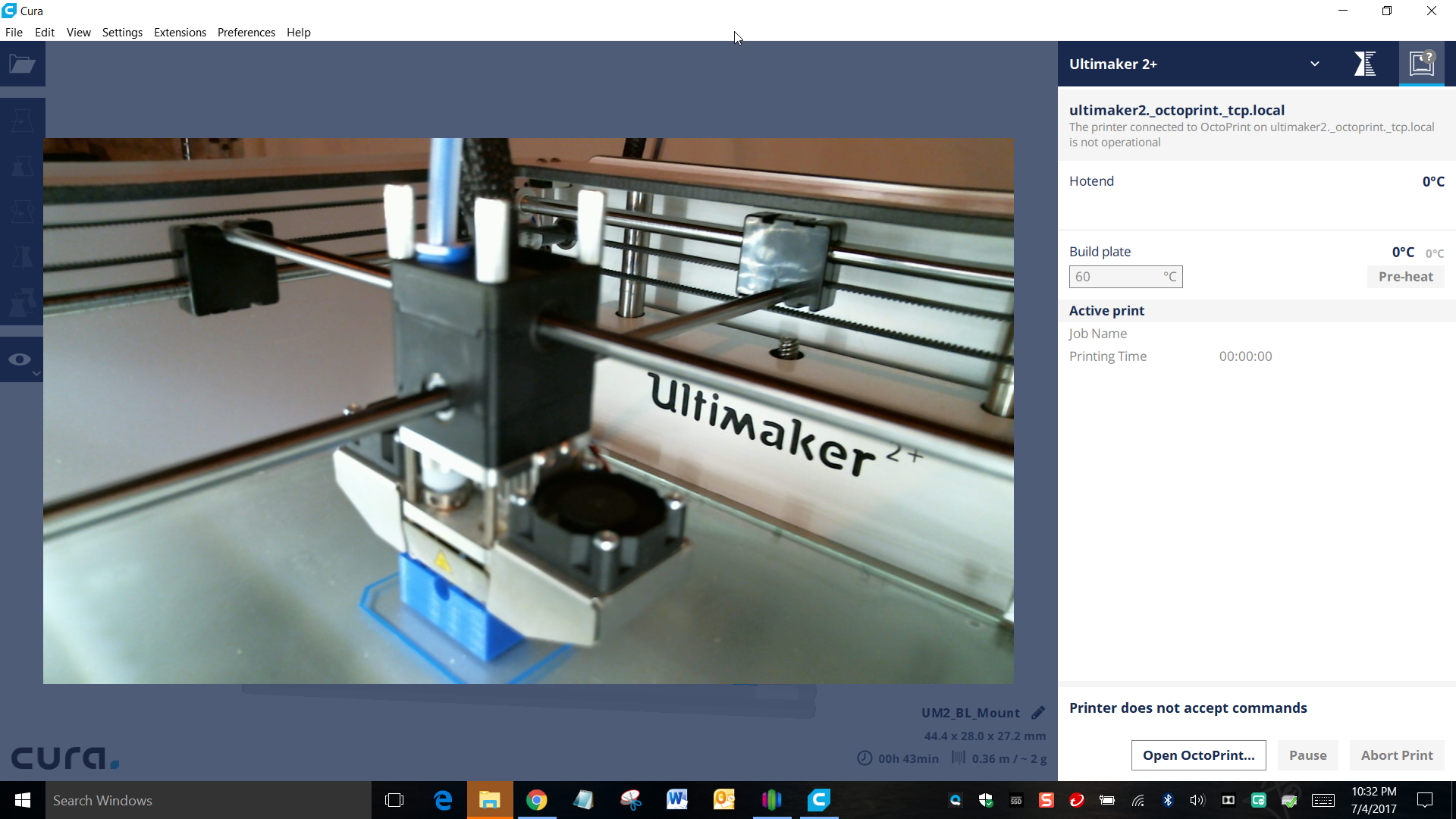Select the Scale tool in the sidebar
The image size is (1456, 819).
pos(22,166)
